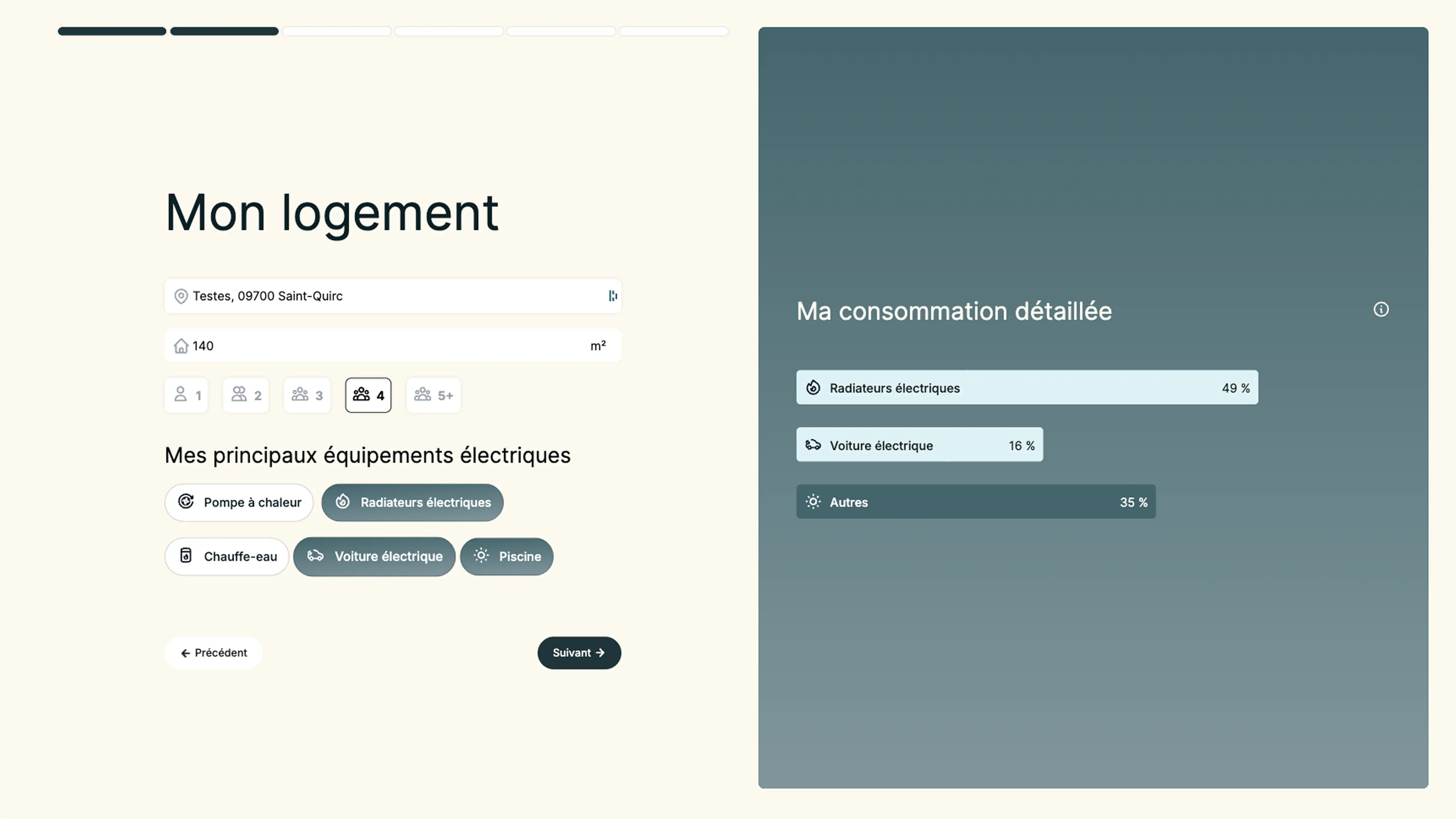Viewport: 1456px width, 819px height.
Task: Click the 35 % value on Autres bar
Action: point(1134,503)
